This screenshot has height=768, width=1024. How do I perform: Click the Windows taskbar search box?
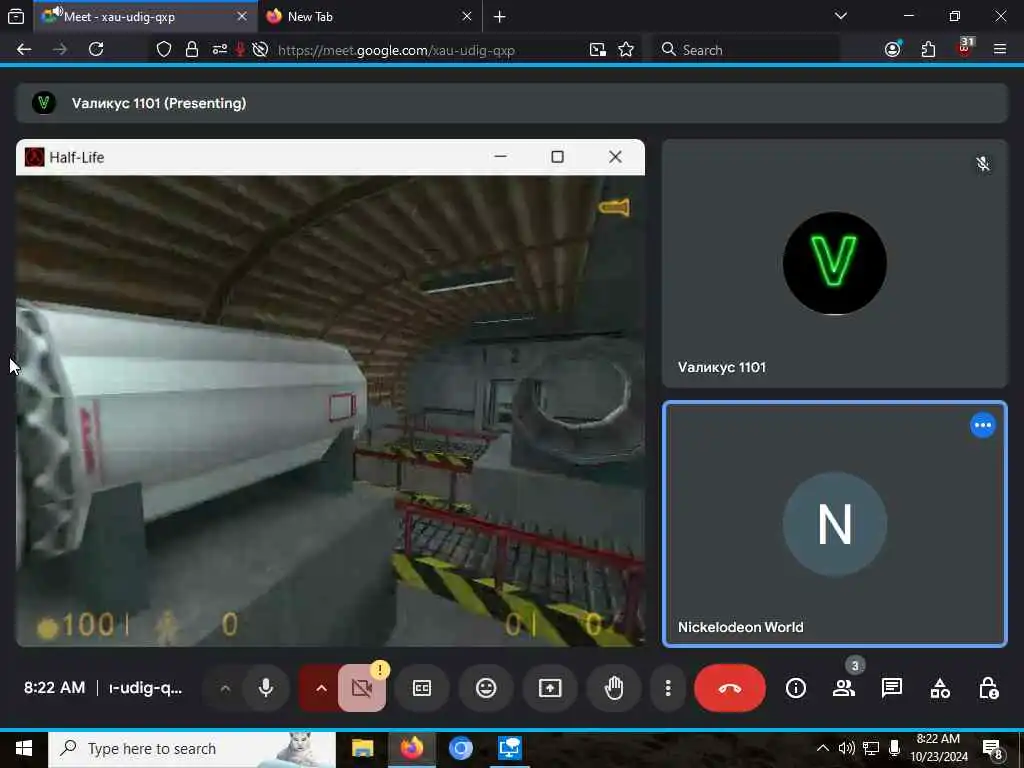192,749
